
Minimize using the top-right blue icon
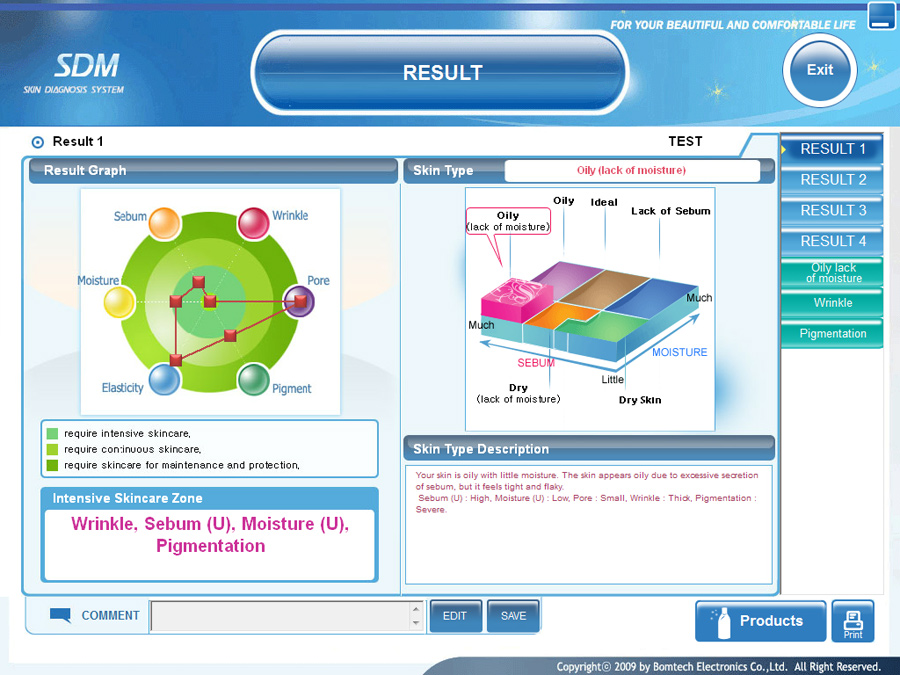tap(881, 15)
